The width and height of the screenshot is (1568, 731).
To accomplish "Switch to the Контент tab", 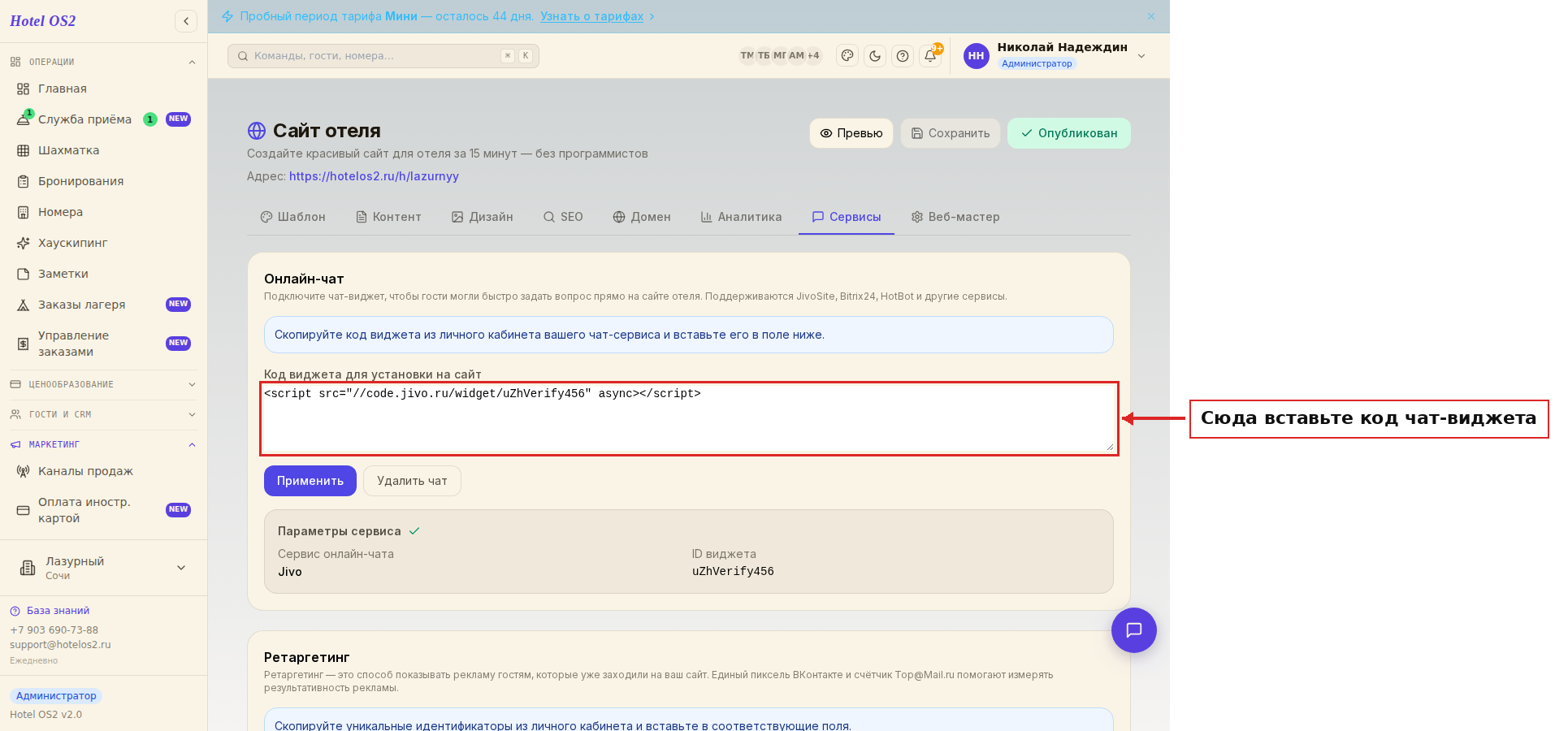I will coord(388,217).
